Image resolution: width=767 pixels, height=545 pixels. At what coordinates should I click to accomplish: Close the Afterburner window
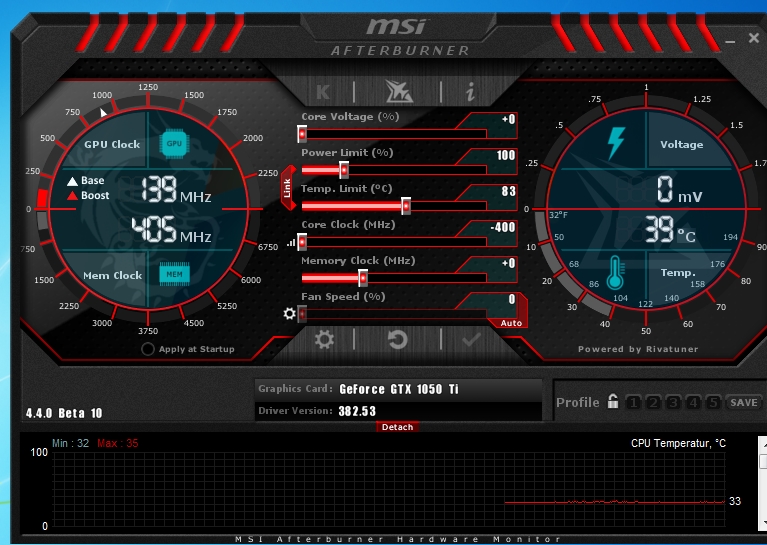click(x=754, y=38)
